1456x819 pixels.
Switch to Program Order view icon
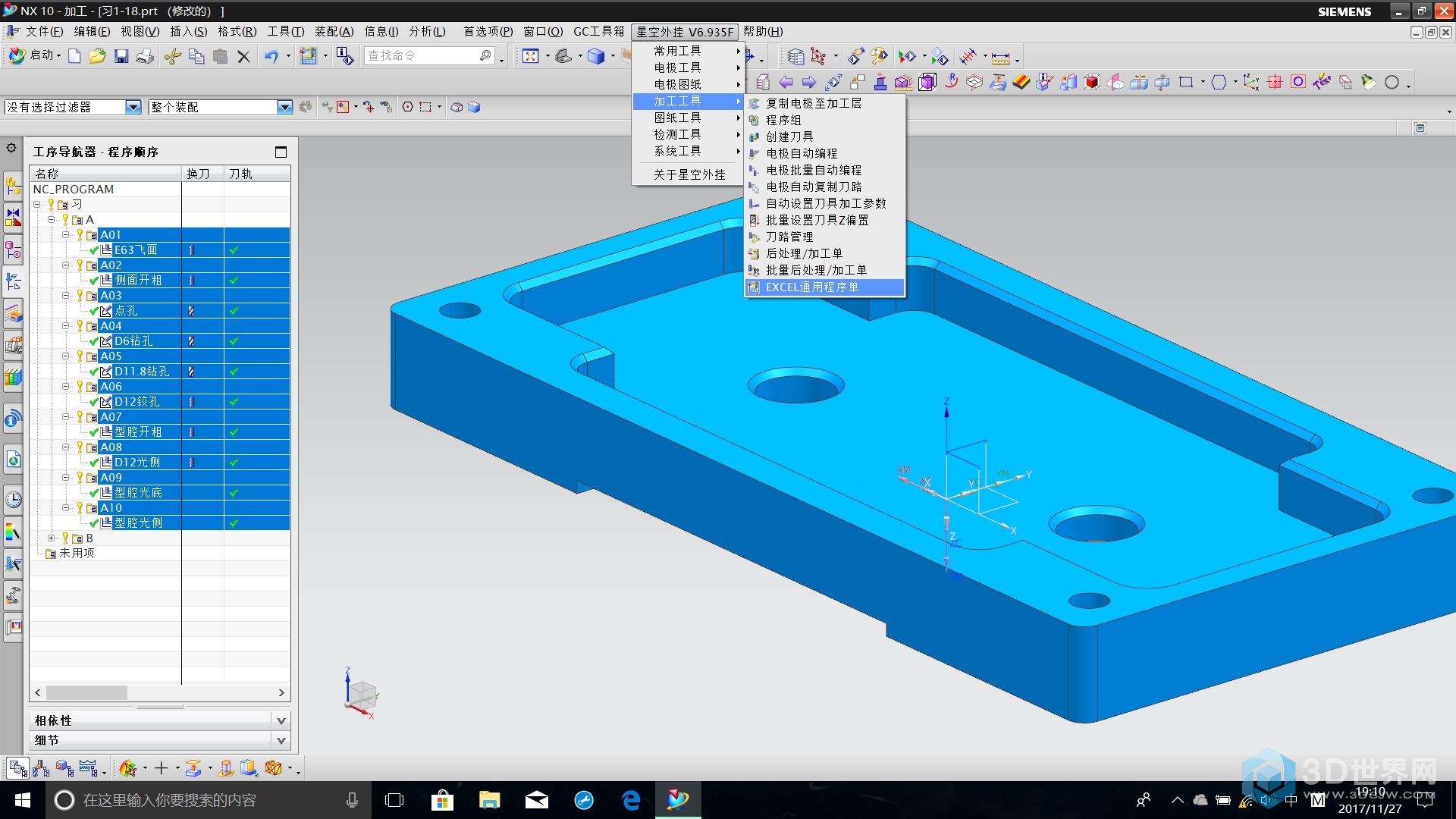pos(18,769)
